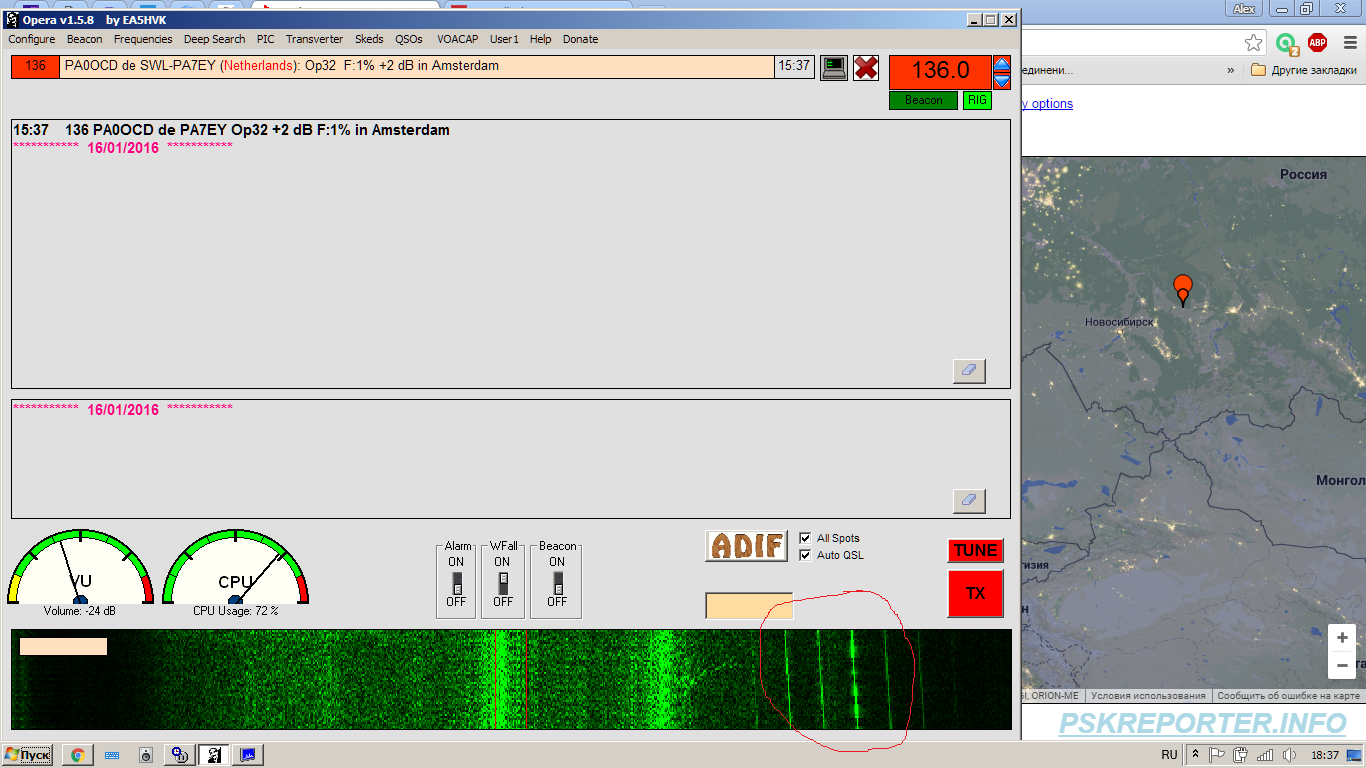This screenshot has width=1366, height=768.
Task: Click the ADIF log export icon
Action: (x=746, y=546)
